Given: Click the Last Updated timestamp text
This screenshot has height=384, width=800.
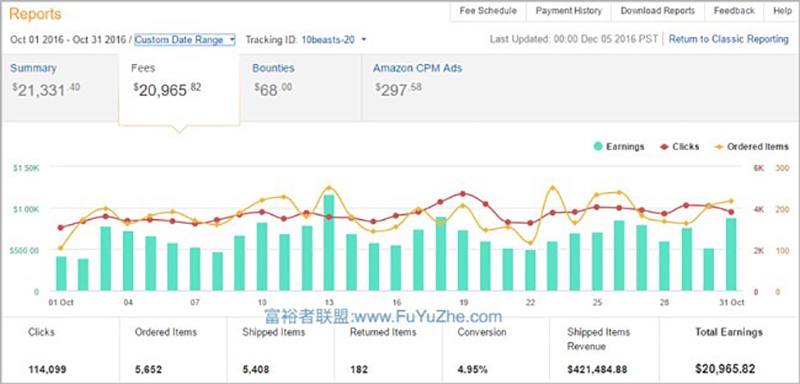Looking at the screenshot, I should click(573, 39).
